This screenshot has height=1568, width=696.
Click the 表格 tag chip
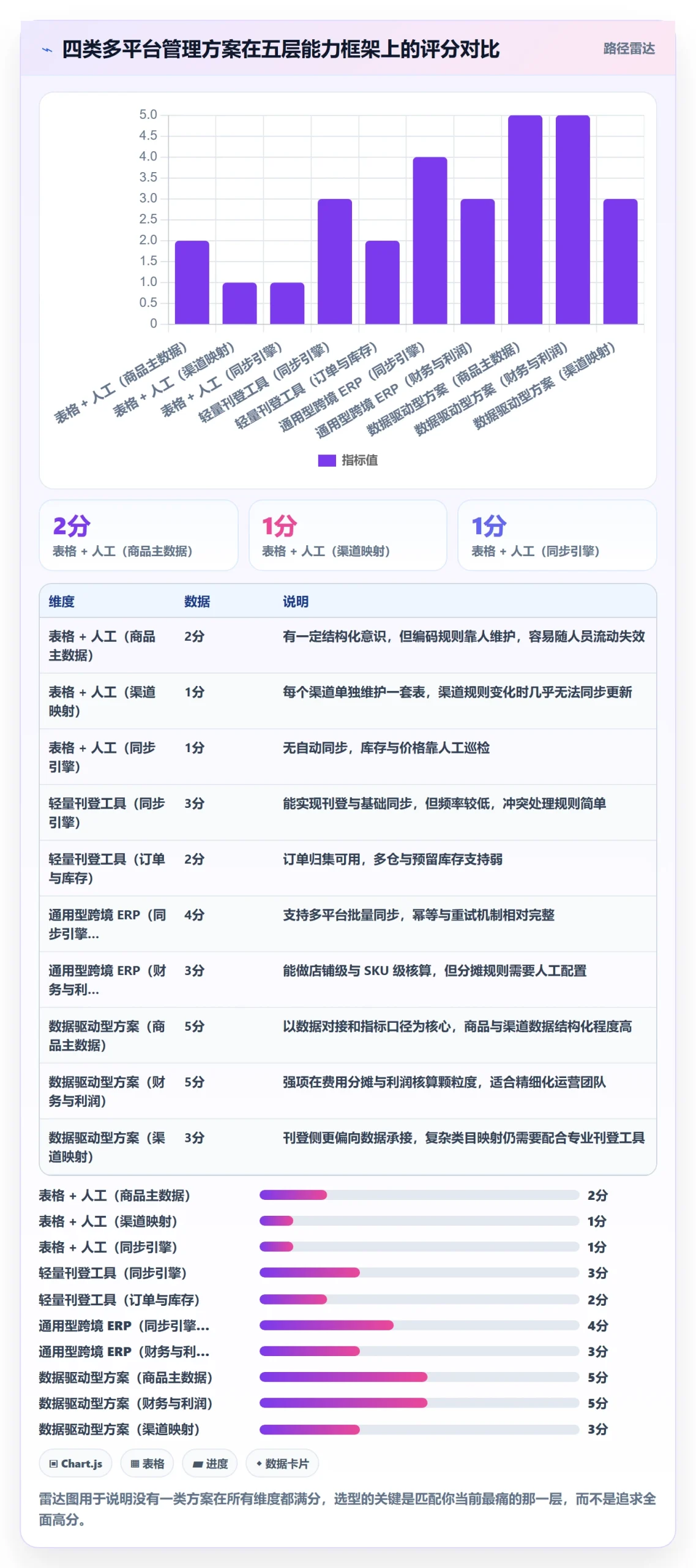(147, 1463)
